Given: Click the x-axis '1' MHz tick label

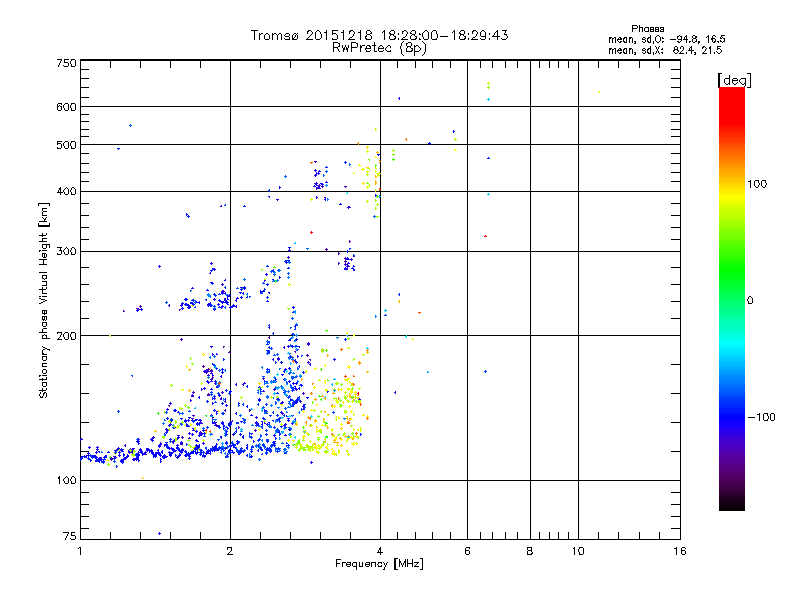Looking at the screenshot, I should pos(80,551).
